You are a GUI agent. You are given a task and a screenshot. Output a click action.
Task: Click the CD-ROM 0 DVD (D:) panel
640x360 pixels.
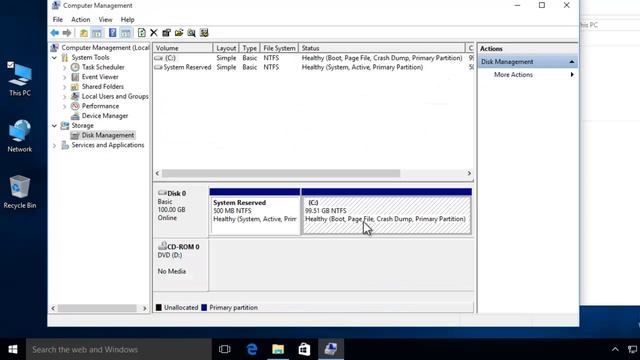[x=181, y=264]
